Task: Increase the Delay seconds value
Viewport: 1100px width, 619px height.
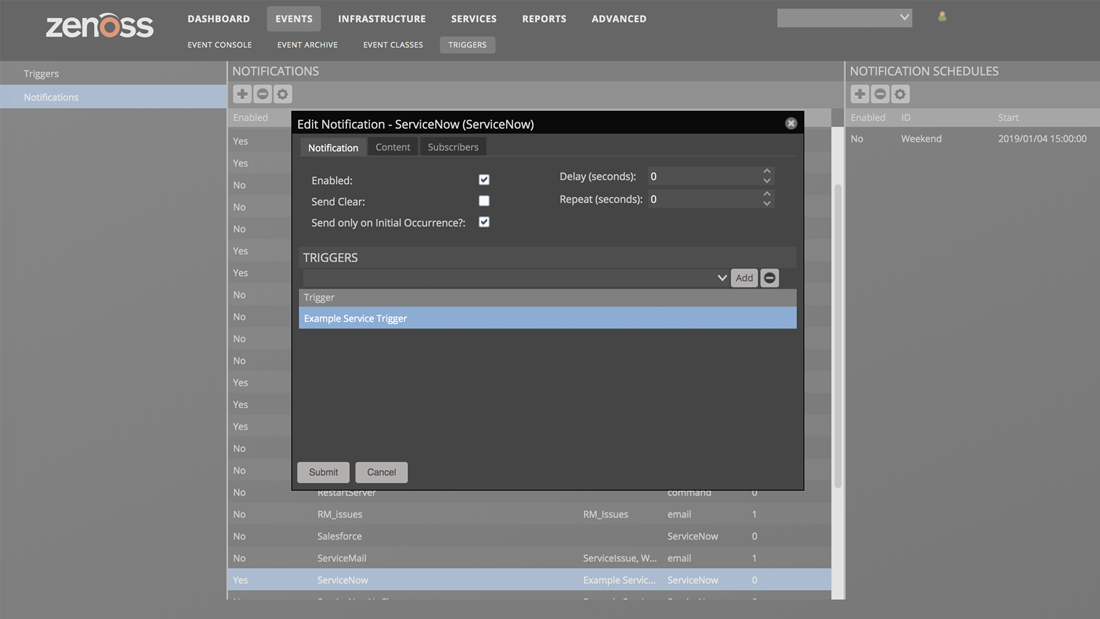Action: [767, 171]
